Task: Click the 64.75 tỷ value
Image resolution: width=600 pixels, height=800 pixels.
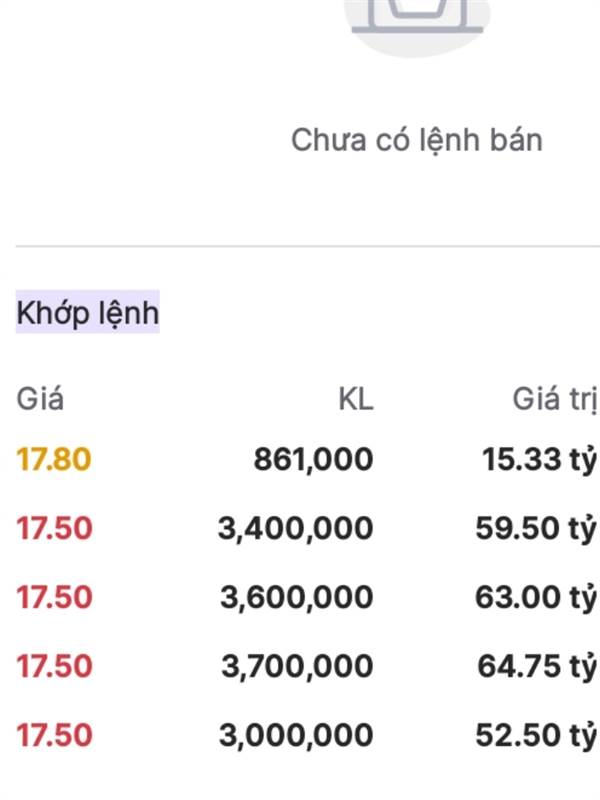Action: tap(537, 666)
